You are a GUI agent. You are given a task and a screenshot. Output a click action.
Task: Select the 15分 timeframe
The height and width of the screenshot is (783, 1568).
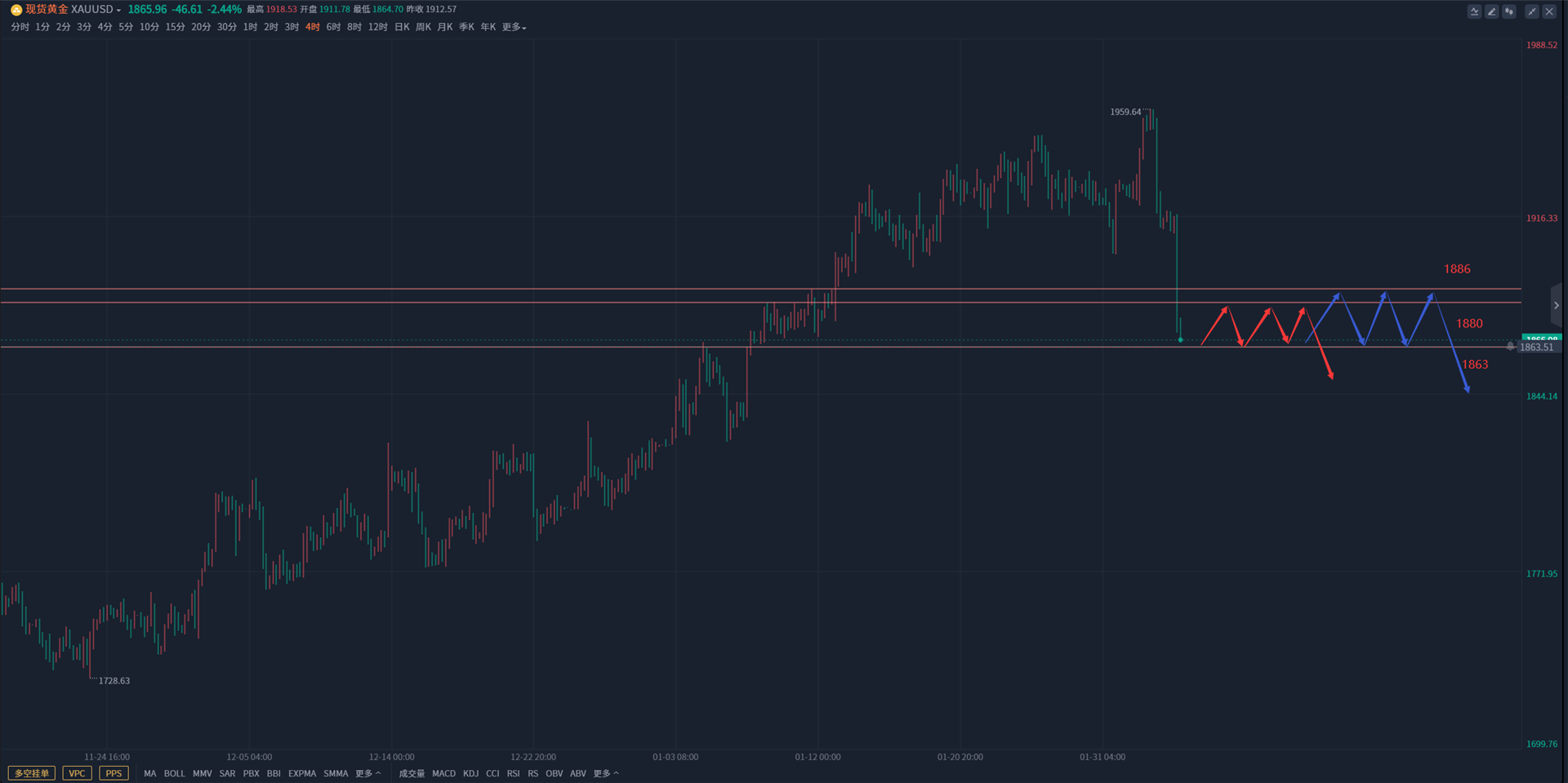coord(175,27)
